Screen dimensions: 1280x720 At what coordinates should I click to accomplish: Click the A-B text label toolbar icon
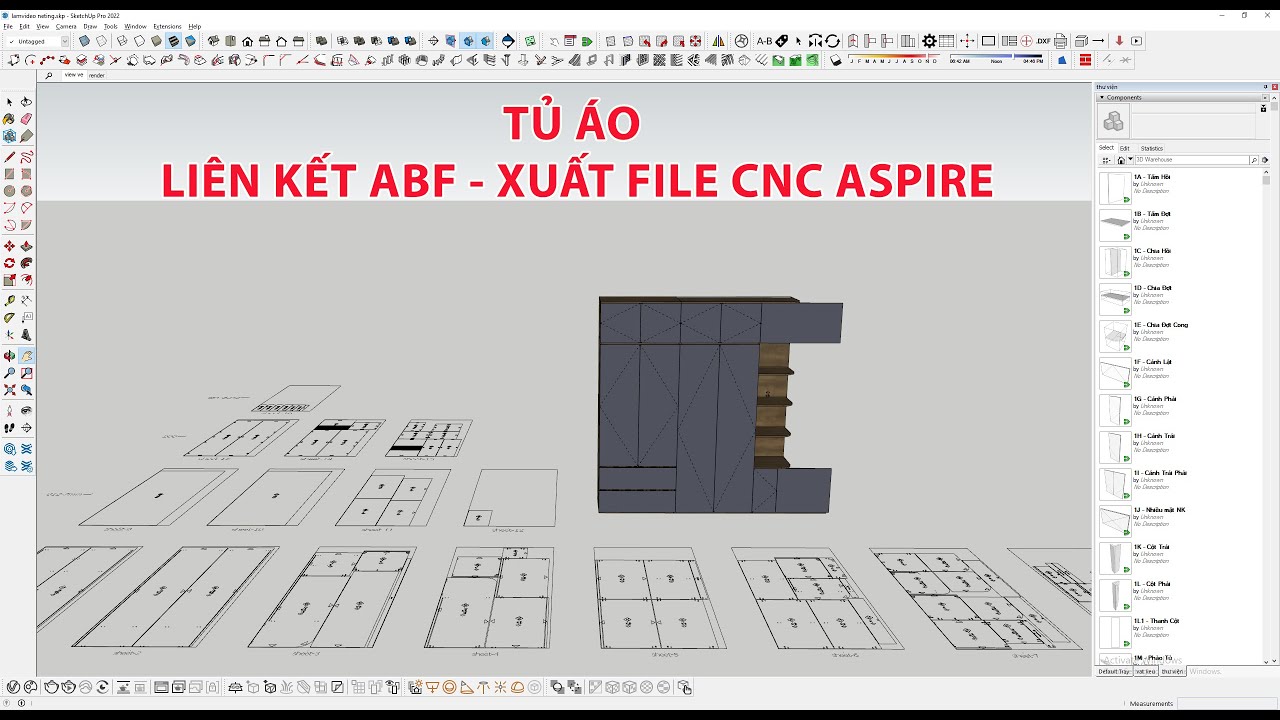pyautogui.click(x=764, y=41)
